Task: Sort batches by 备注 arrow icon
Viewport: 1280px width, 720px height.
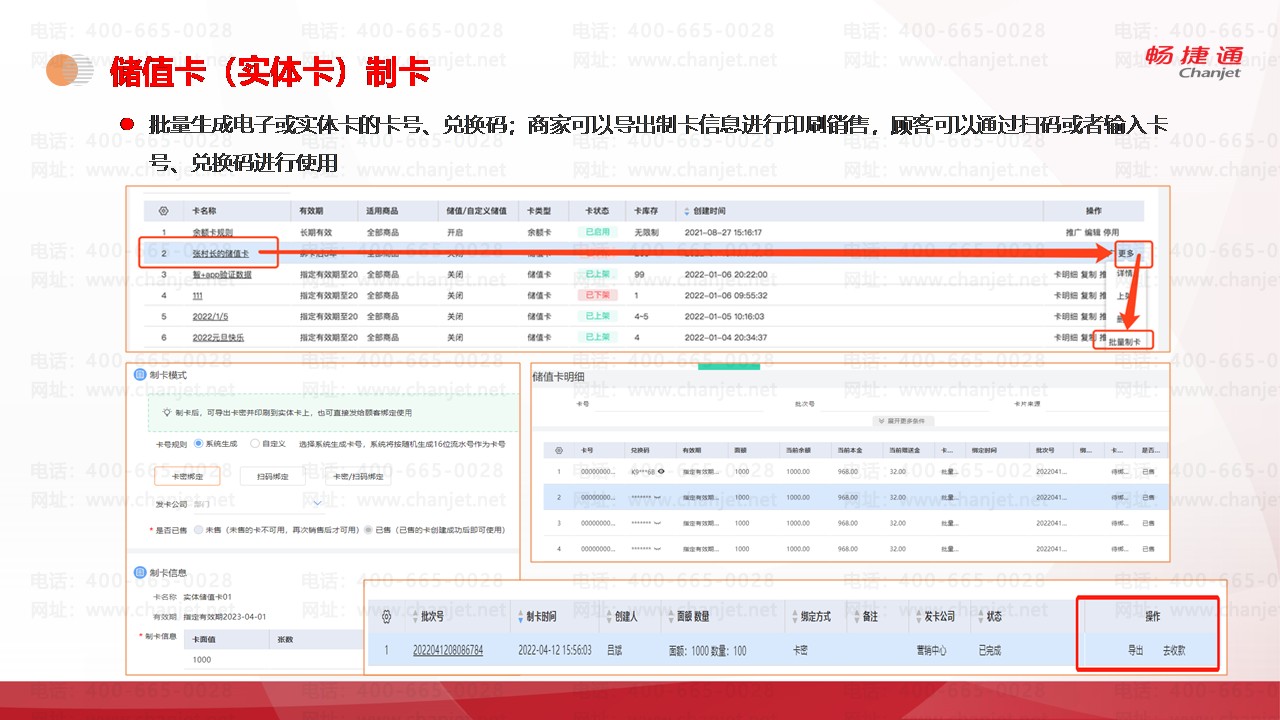Action: [855, 617]
